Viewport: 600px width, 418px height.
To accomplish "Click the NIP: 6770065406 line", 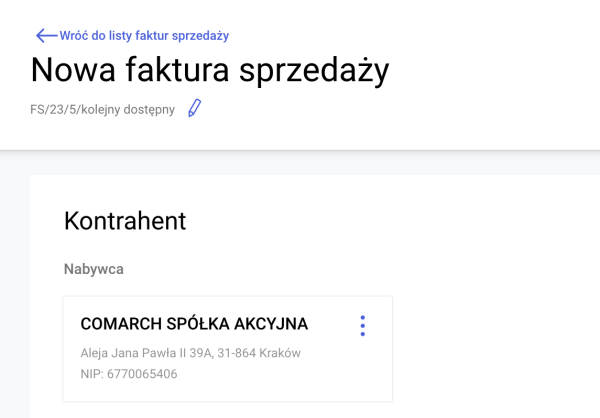I will (x=129, y=374).
